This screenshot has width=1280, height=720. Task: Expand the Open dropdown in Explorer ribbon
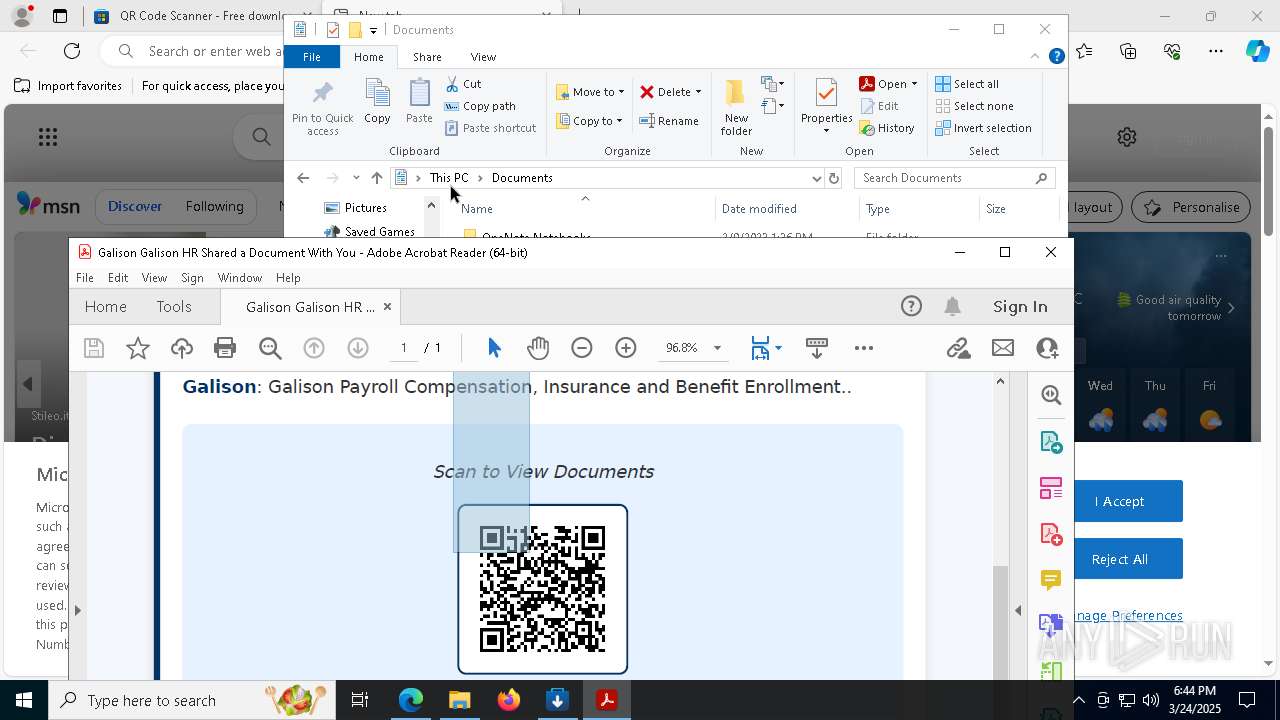pyautogui.click(x=914, y=84)
